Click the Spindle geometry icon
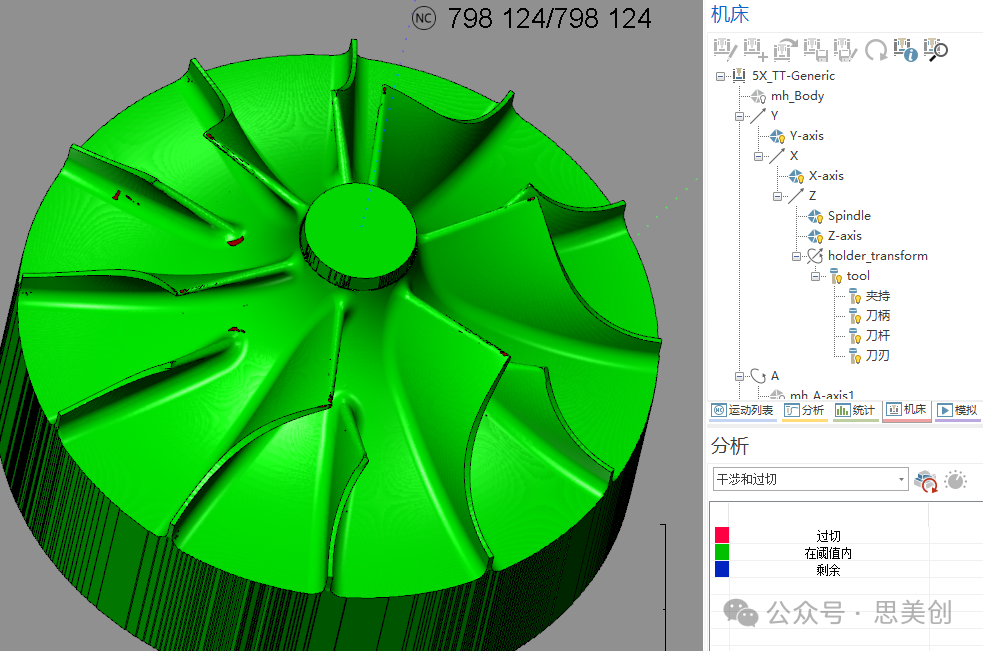 pos(815,216)
